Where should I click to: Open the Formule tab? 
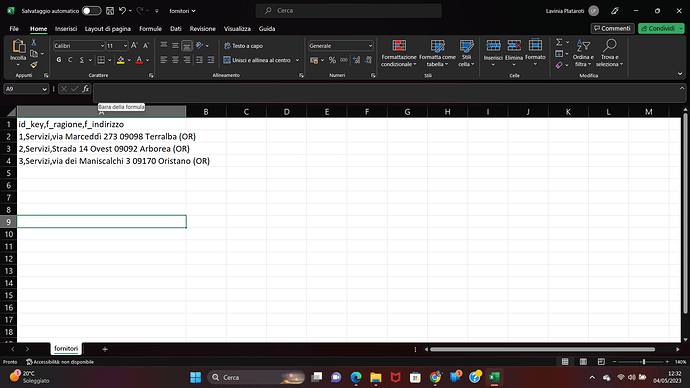pyautogui.click(x=150, y=29)
